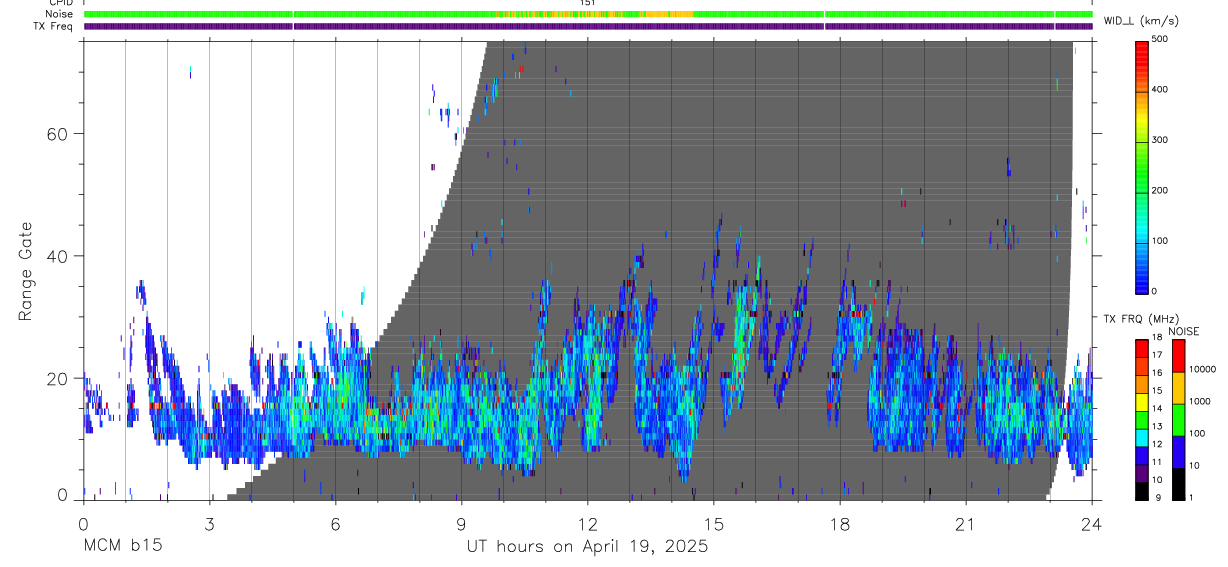The image size is (1228, 567).
Task: Click the 17 label on TX FRQ legend
Action: click(x=1157, y=355)
